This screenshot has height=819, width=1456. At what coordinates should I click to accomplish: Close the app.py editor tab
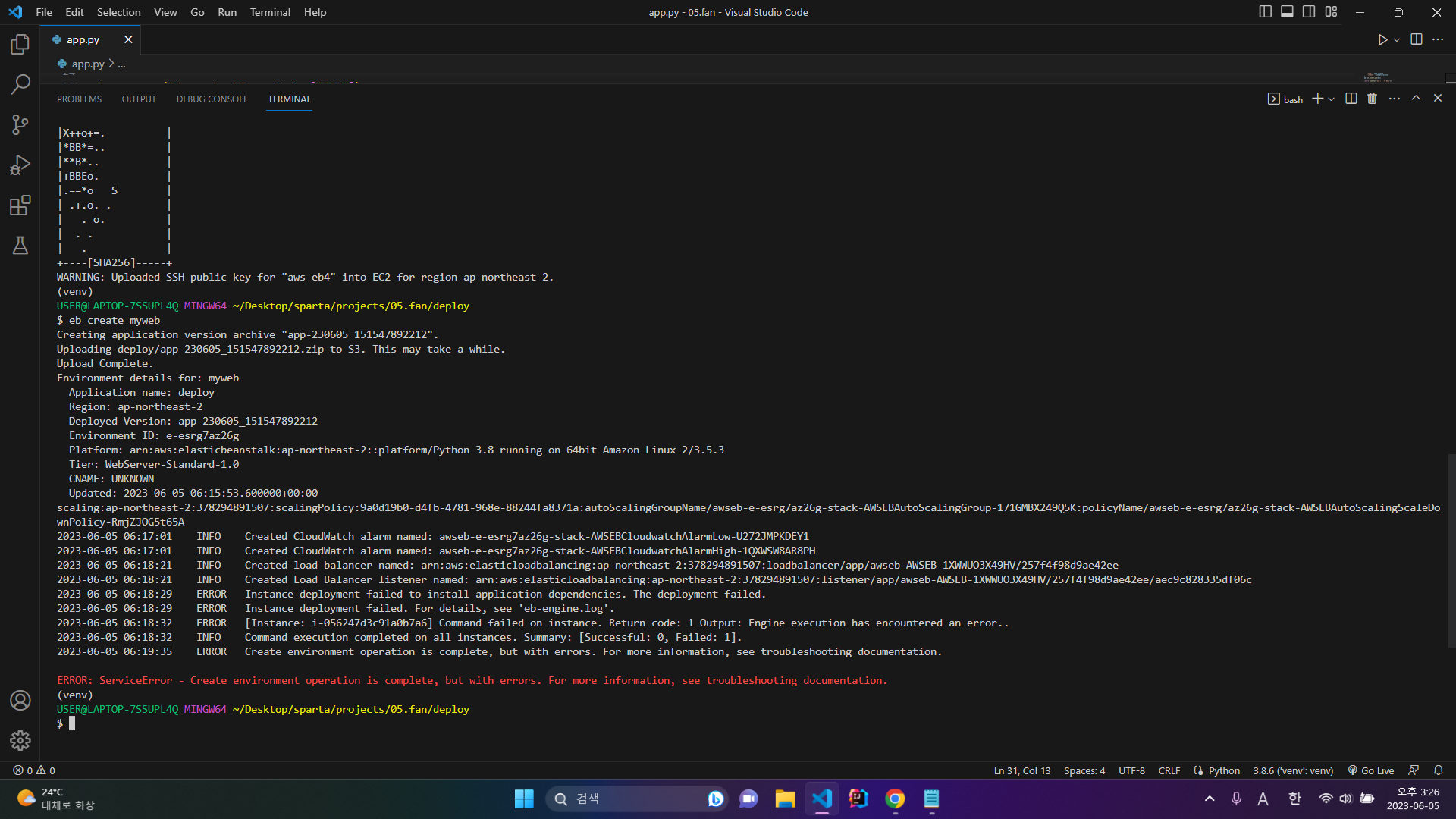(128, 39)
